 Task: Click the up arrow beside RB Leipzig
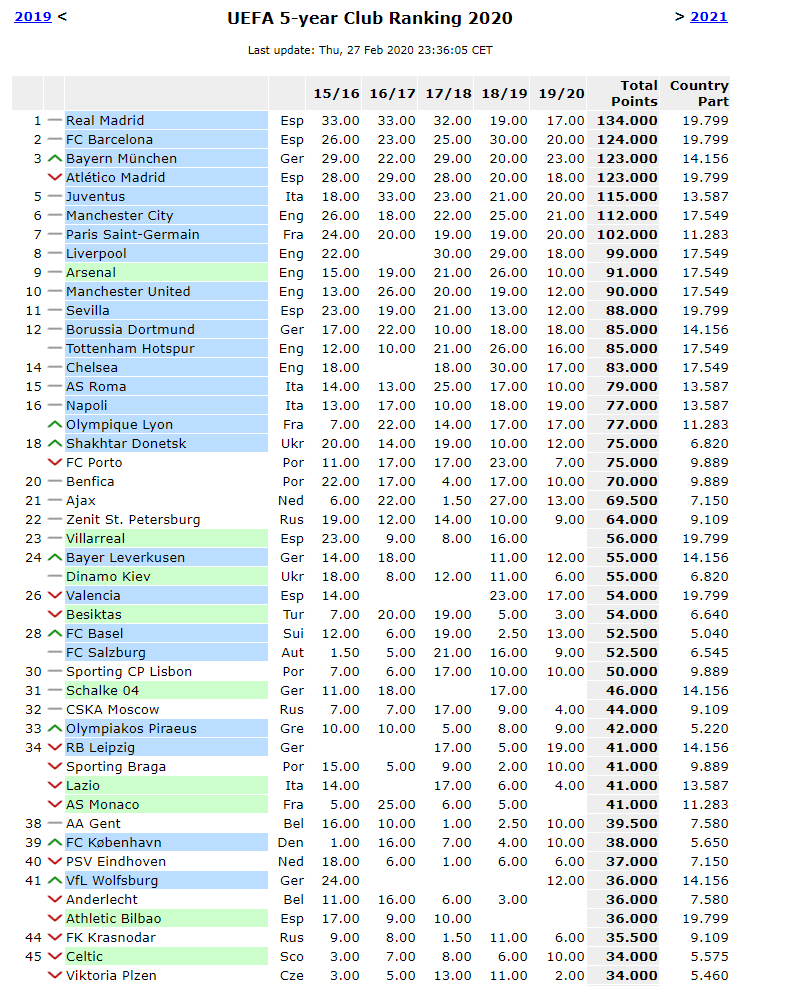point(55,747)
